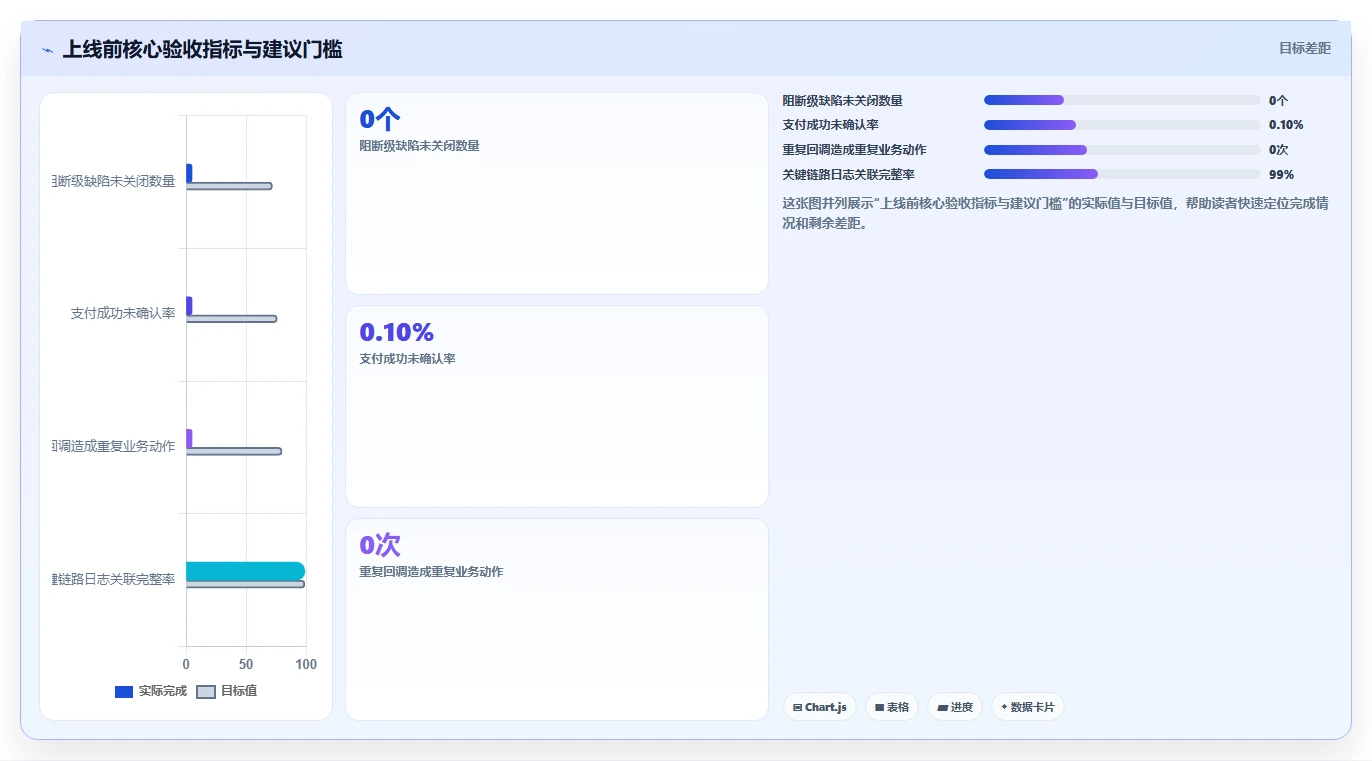Click the 目标差距 label in the header
The image size is (1372, 761).
tap(1305, 48)
